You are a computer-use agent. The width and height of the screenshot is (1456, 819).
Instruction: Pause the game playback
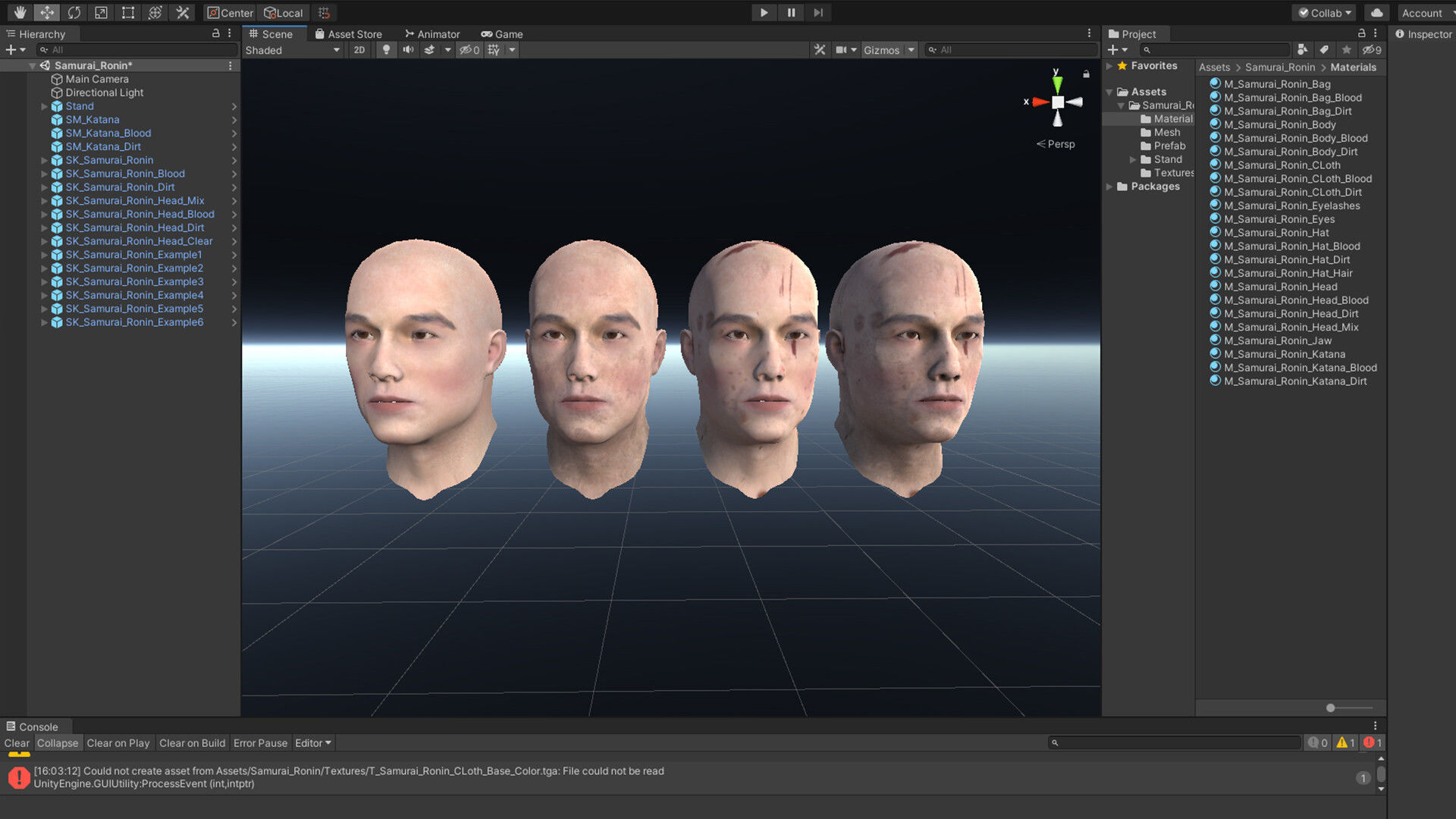coord(791,12)
